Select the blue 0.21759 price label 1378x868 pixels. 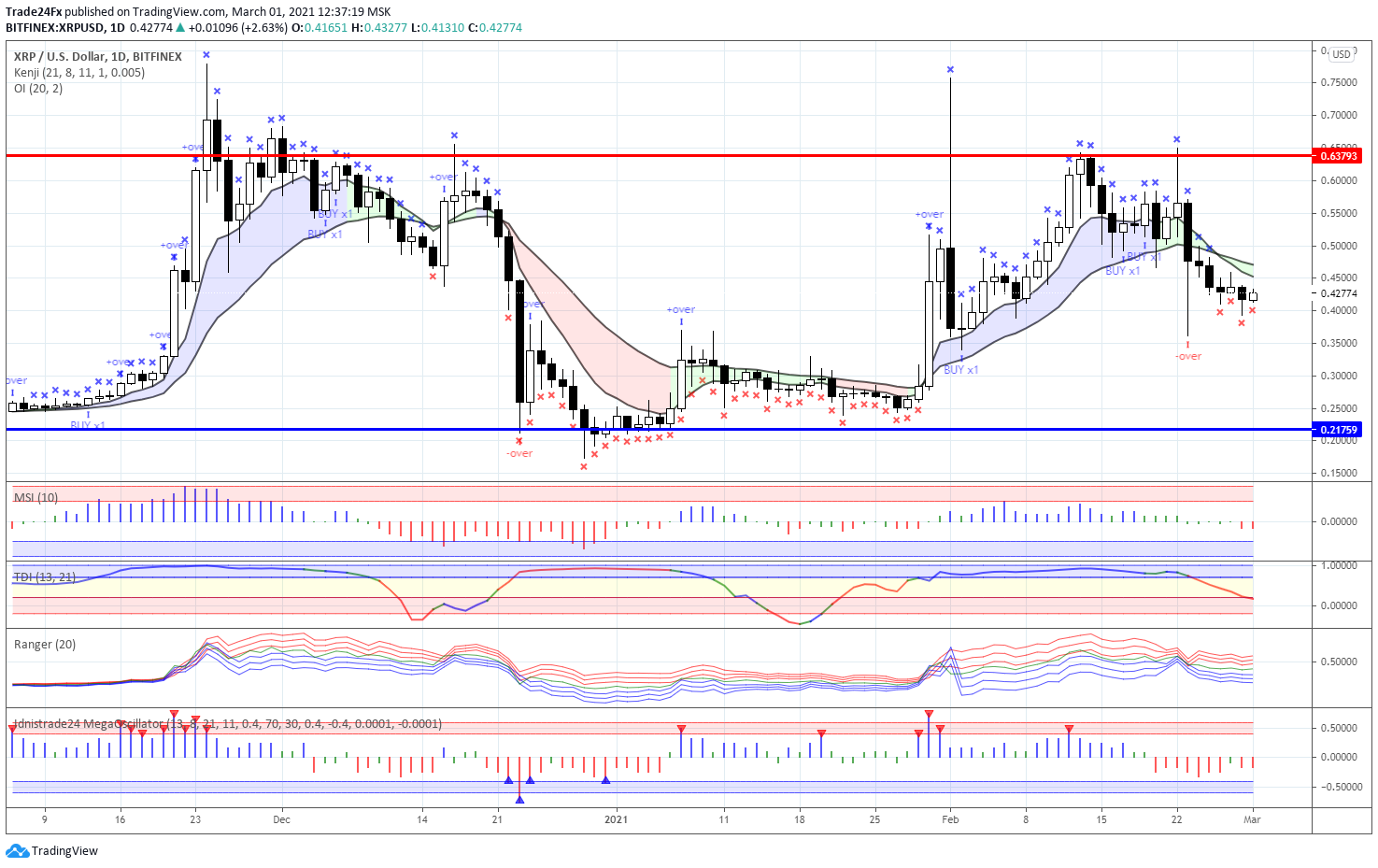point(1338,430)
